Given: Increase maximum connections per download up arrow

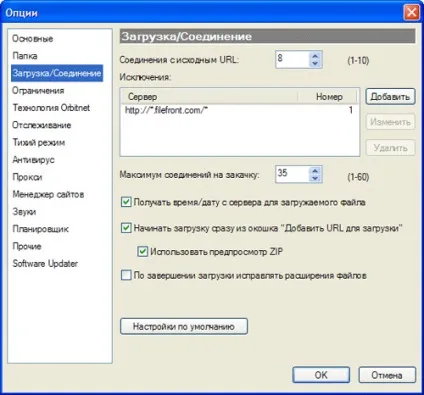Looking at the screenshot, I should coord(315,170).
